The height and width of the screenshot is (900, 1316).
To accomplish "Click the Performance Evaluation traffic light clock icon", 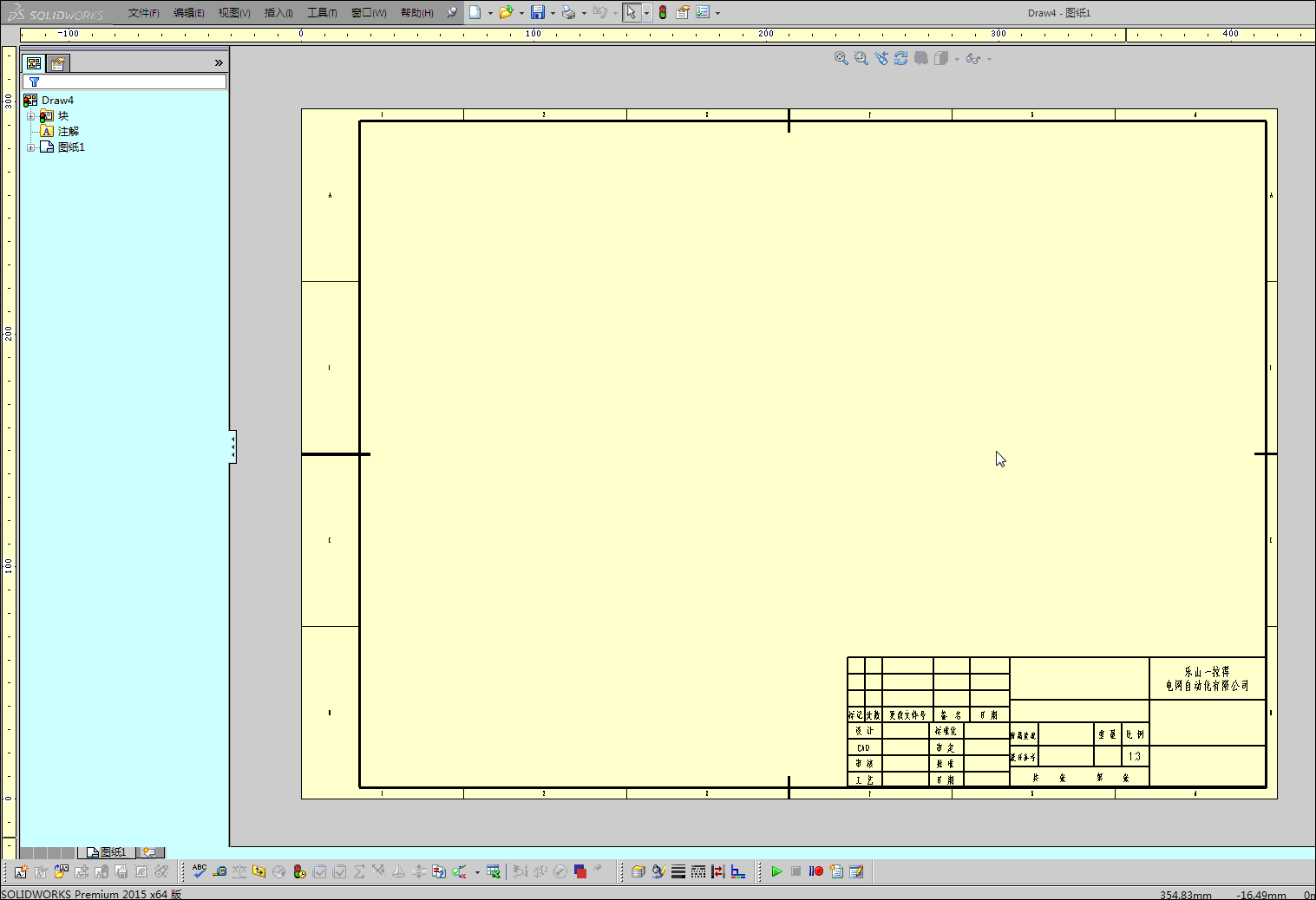I will 299,871.
